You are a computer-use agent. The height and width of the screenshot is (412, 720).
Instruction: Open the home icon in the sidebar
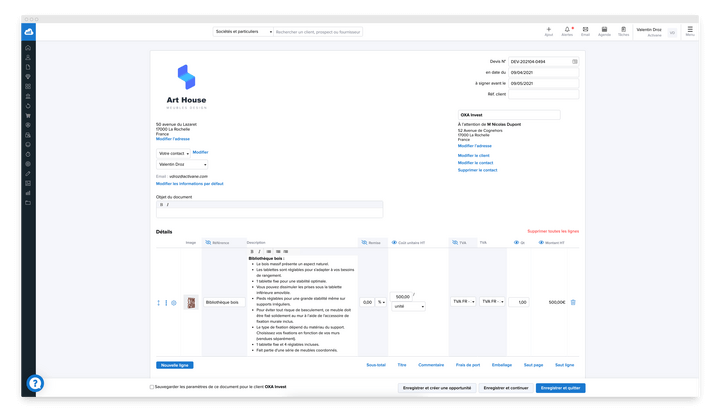[x=28, y=48]
